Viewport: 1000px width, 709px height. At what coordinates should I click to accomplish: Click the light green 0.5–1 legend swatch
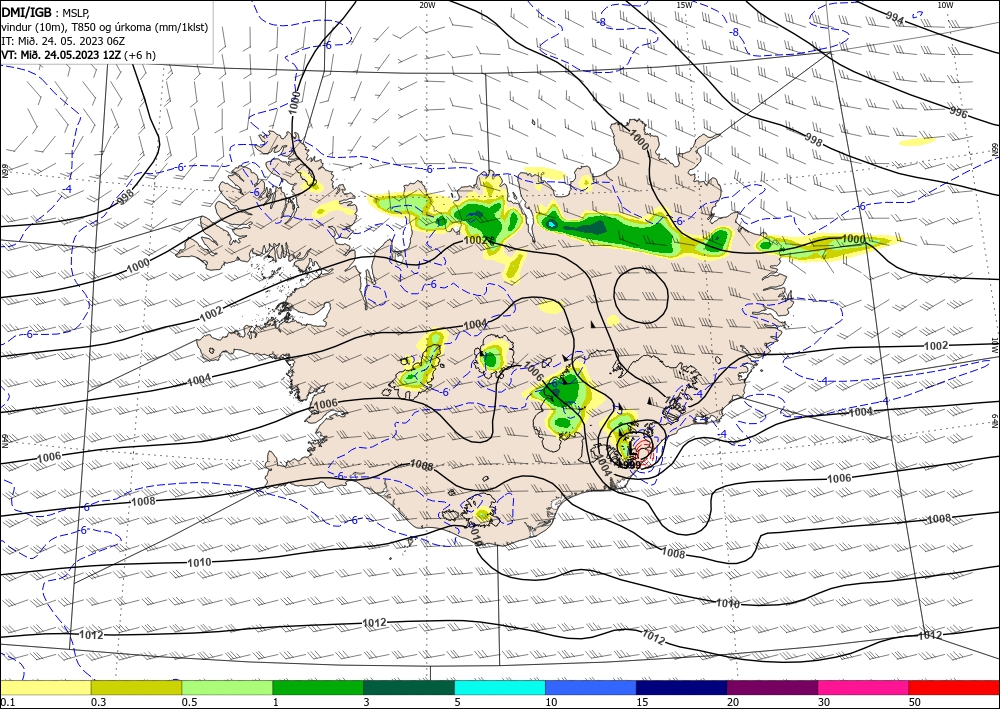pos(227,687)
